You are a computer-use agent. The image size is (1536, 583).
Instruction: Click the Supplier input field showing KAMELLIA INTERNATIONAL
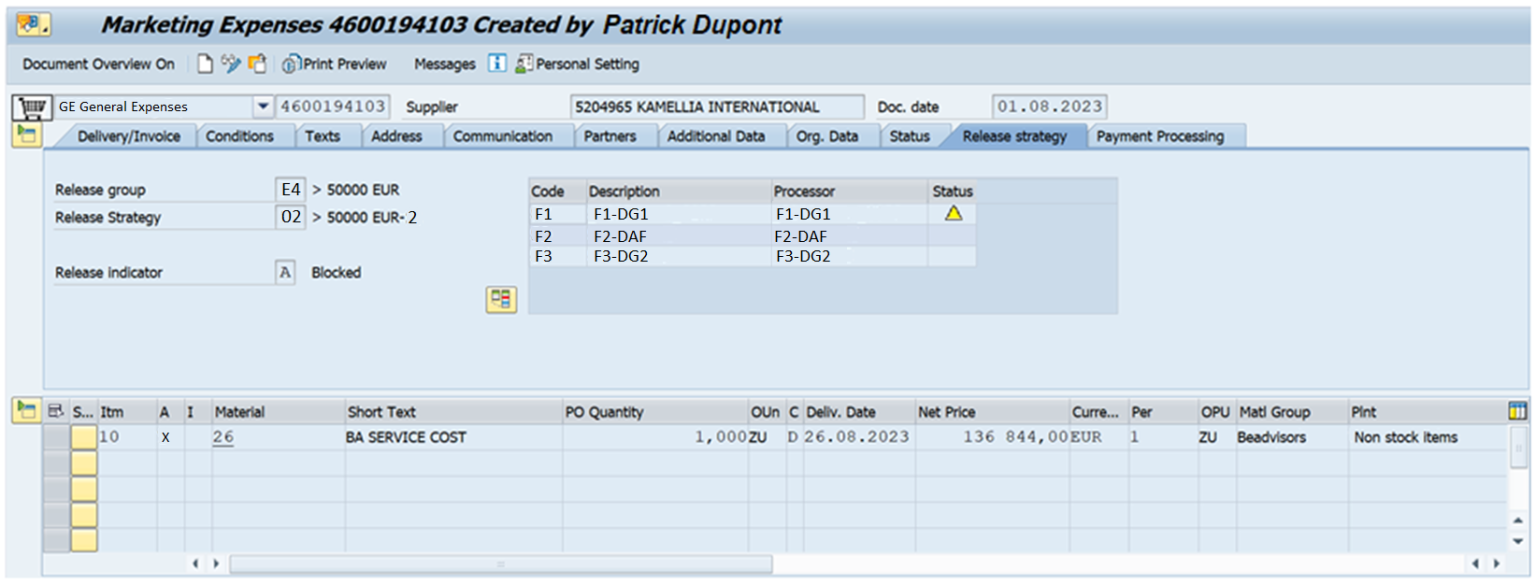click(x=717, y=106)
